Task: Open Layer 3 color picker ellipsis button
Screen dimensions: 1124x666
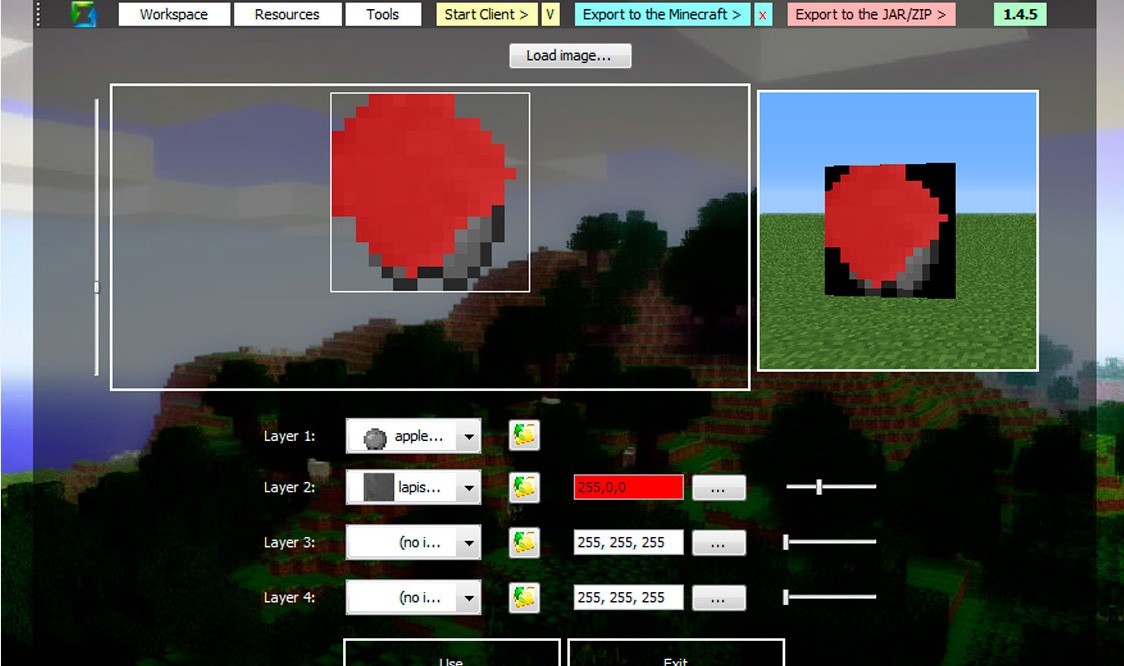Action: tap(718, 543)
